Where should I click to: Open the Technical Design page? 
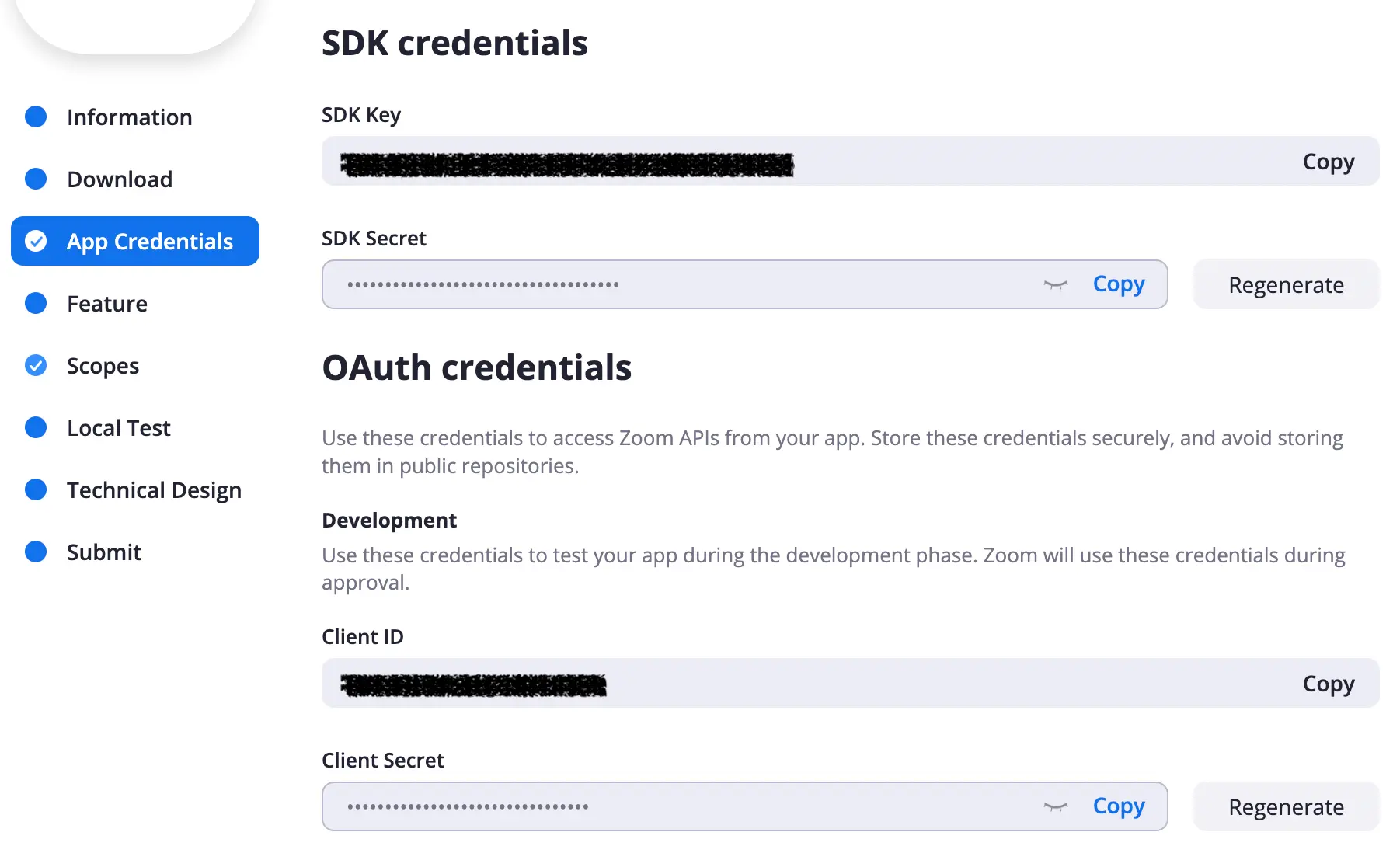coord(154,489)
